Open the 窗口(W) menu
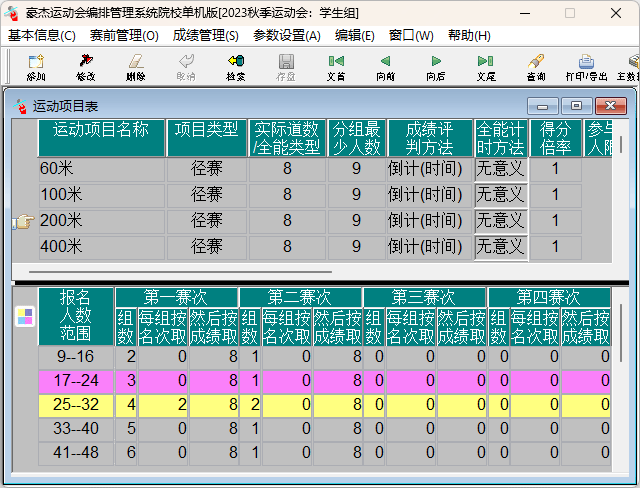 point(411,35)
